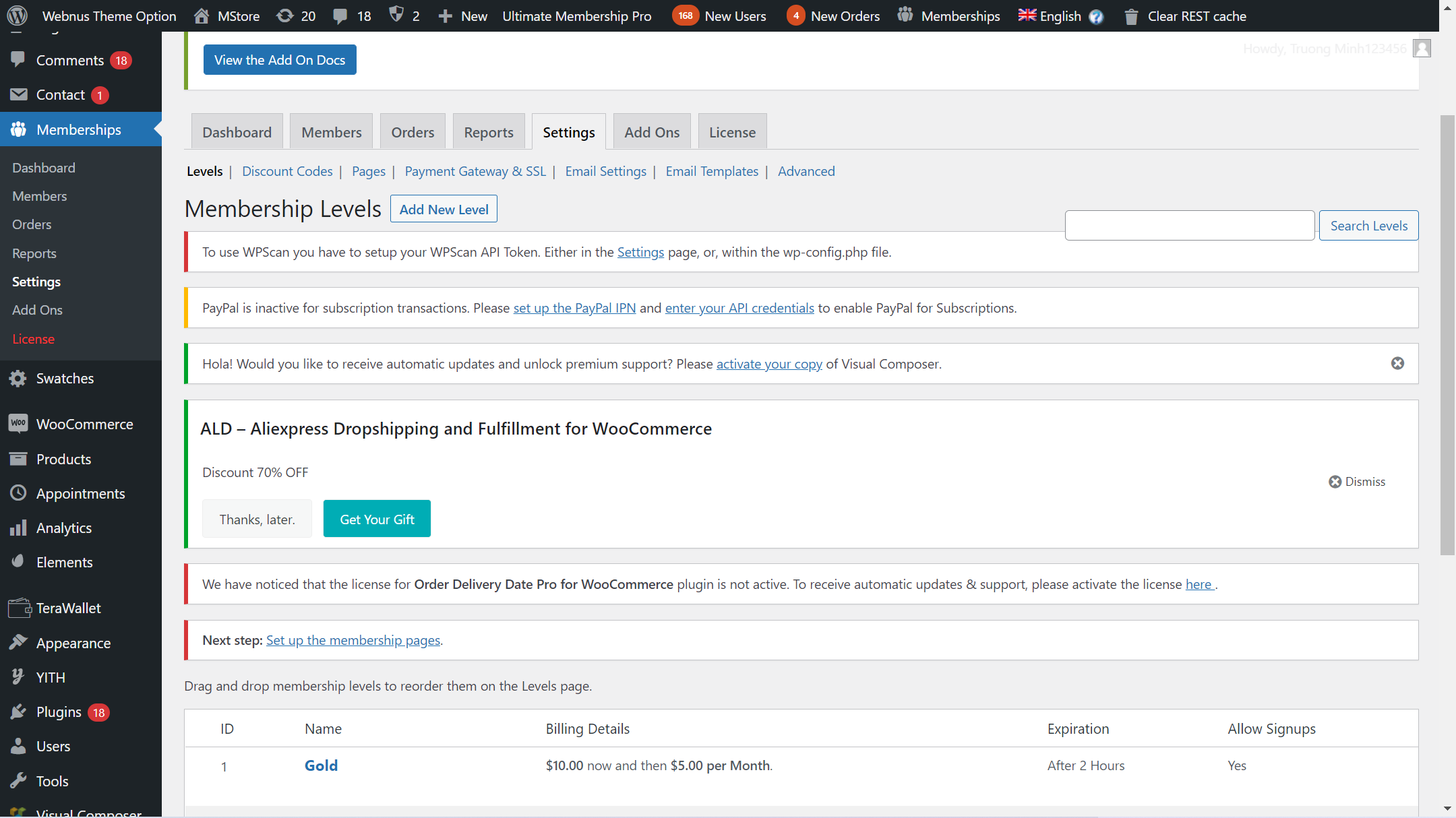This screenshot has width=1456, height=818.
Task: Click the blue help question mark icon
Action: click(x=1096, y=16)
